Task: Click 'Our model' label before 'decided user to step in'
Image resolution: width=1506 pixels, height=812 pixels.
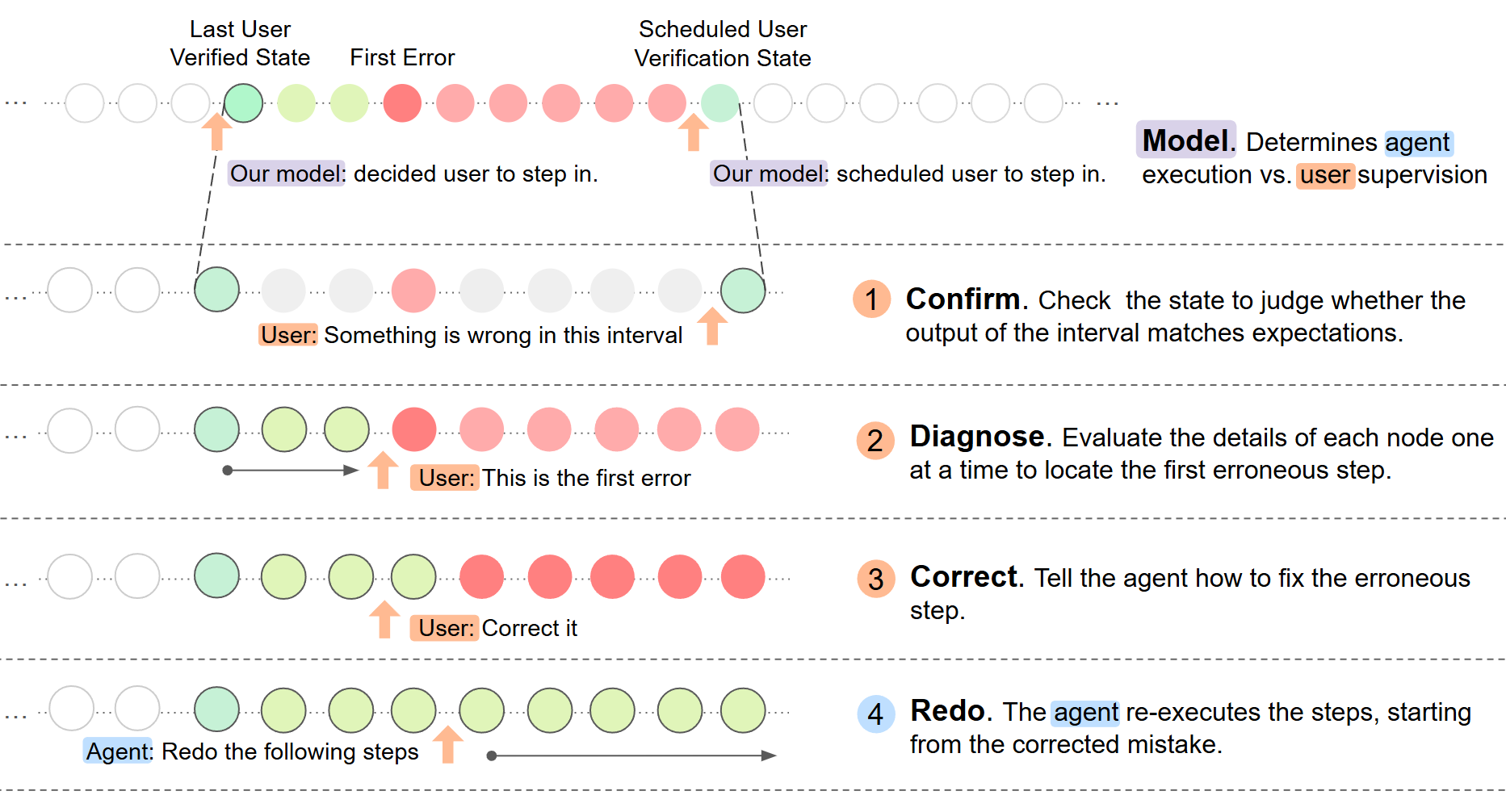Action: (287, 174)
